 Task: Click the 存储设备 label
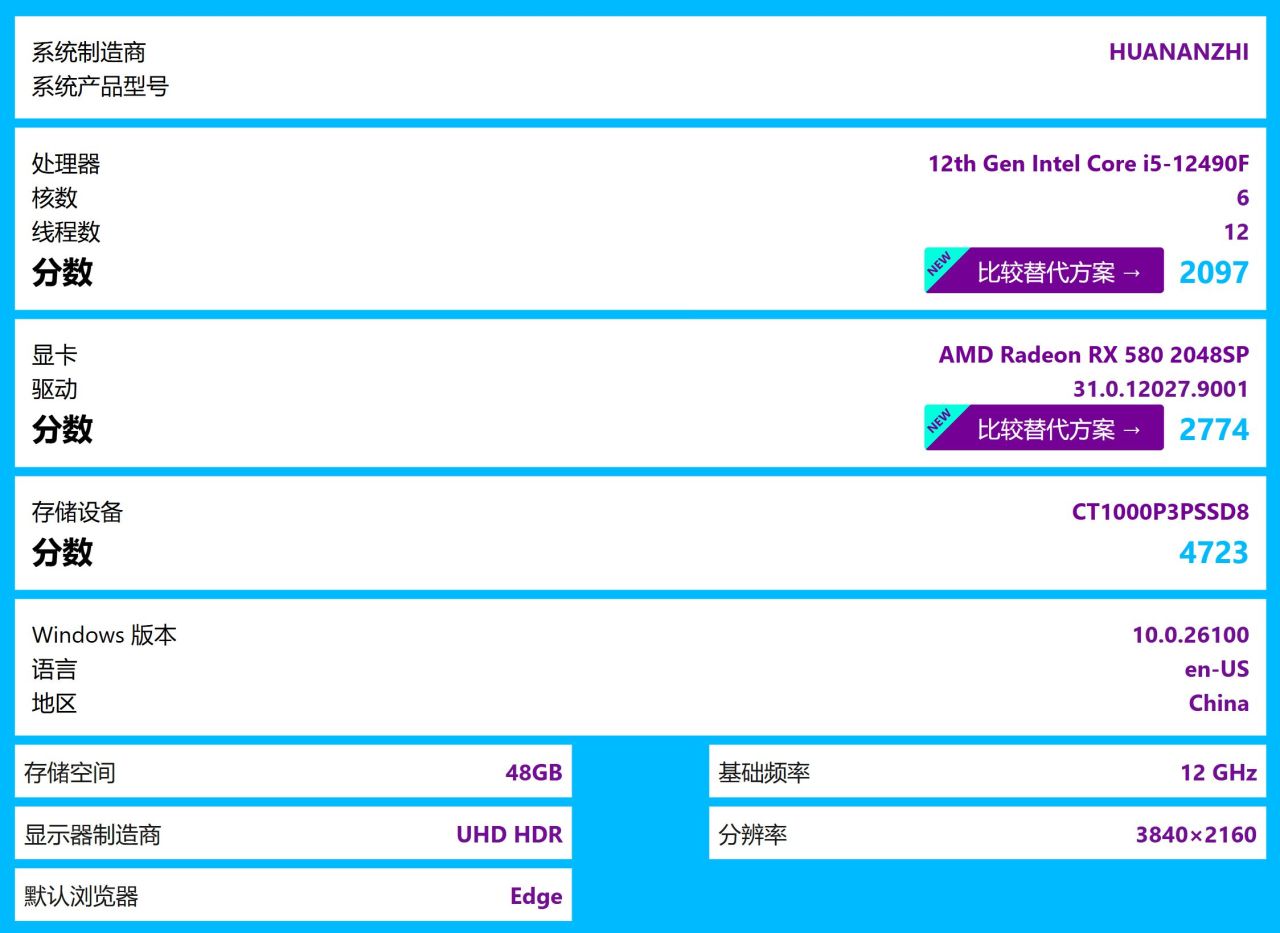(x=78, y=512)
